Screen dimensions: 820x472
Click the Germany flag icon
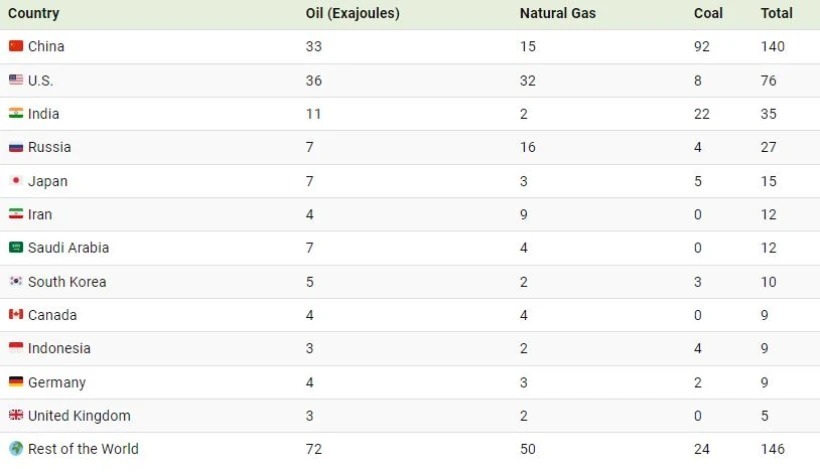[x=16, y=382]
